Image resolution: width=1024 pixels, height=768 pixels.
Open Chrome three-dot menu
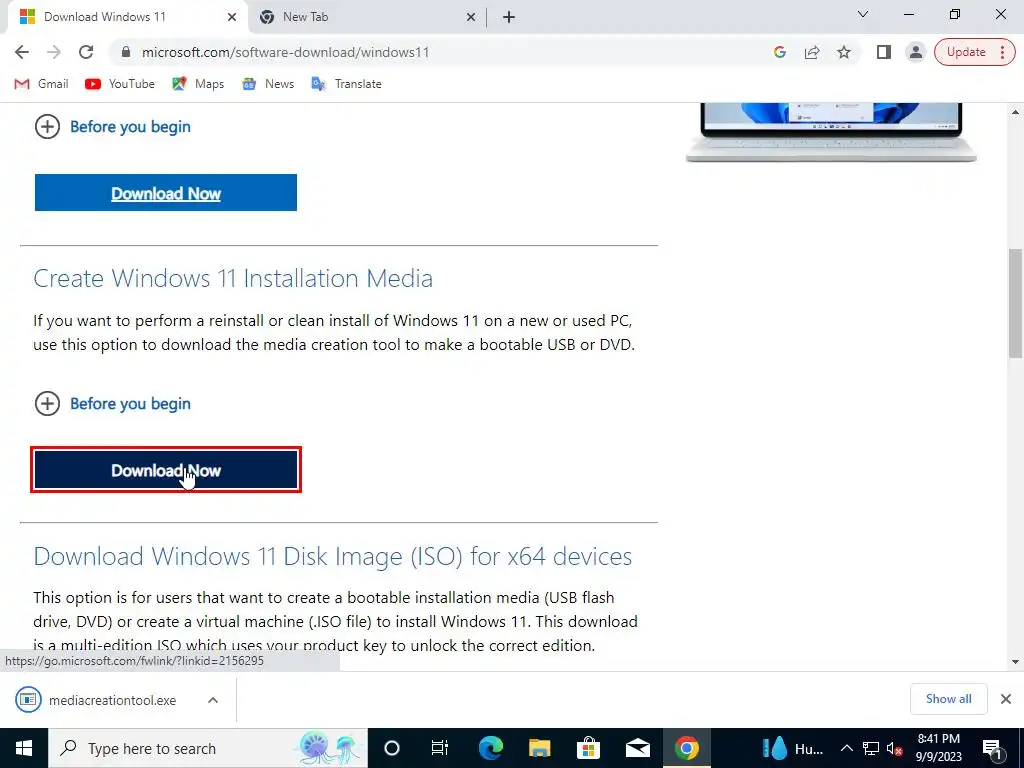[x=1002, y=52]
